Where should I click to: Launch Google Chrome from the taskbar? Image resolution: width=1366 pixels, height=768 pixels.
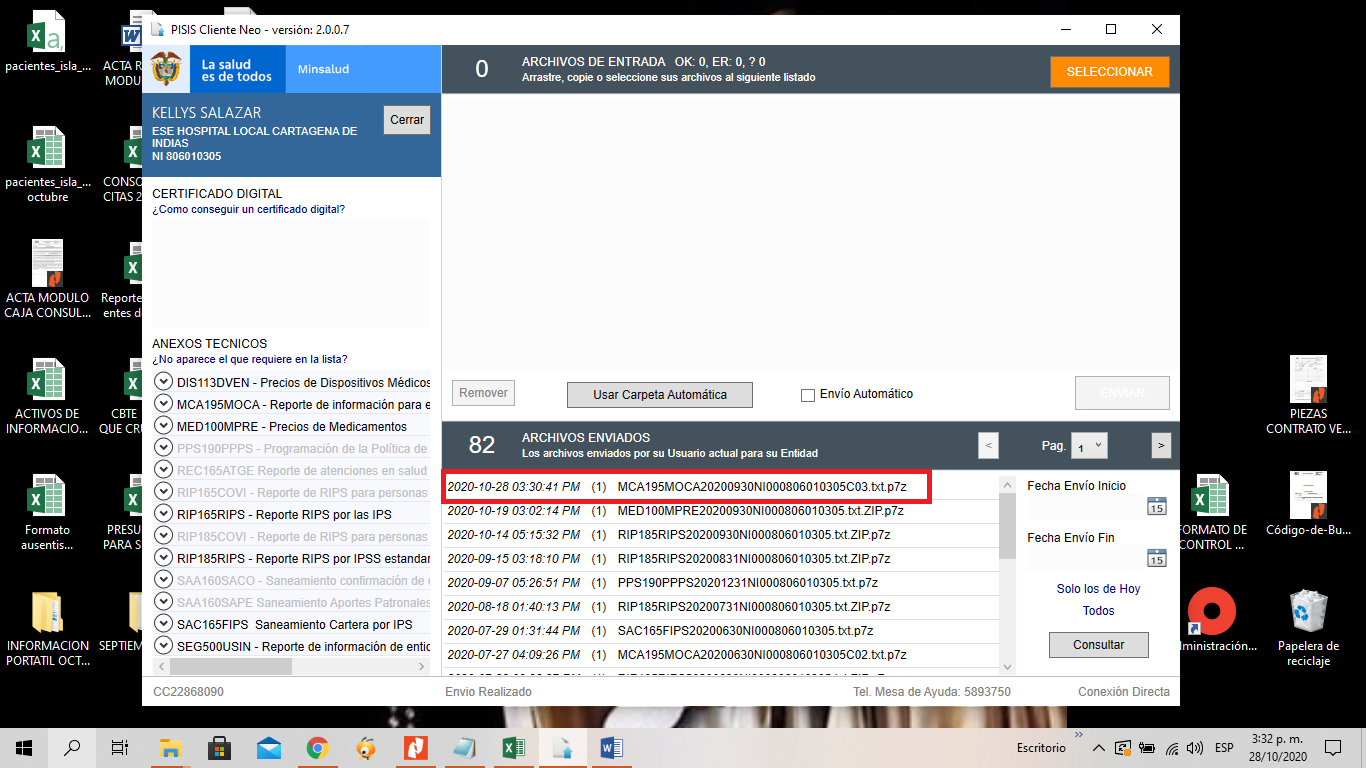click(318, 748)
